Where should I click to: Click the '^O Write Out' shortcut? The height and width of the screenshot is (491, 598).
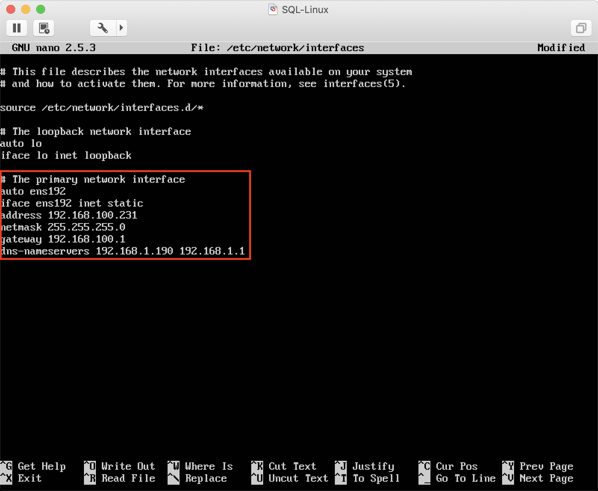click(x=119, y=466)
